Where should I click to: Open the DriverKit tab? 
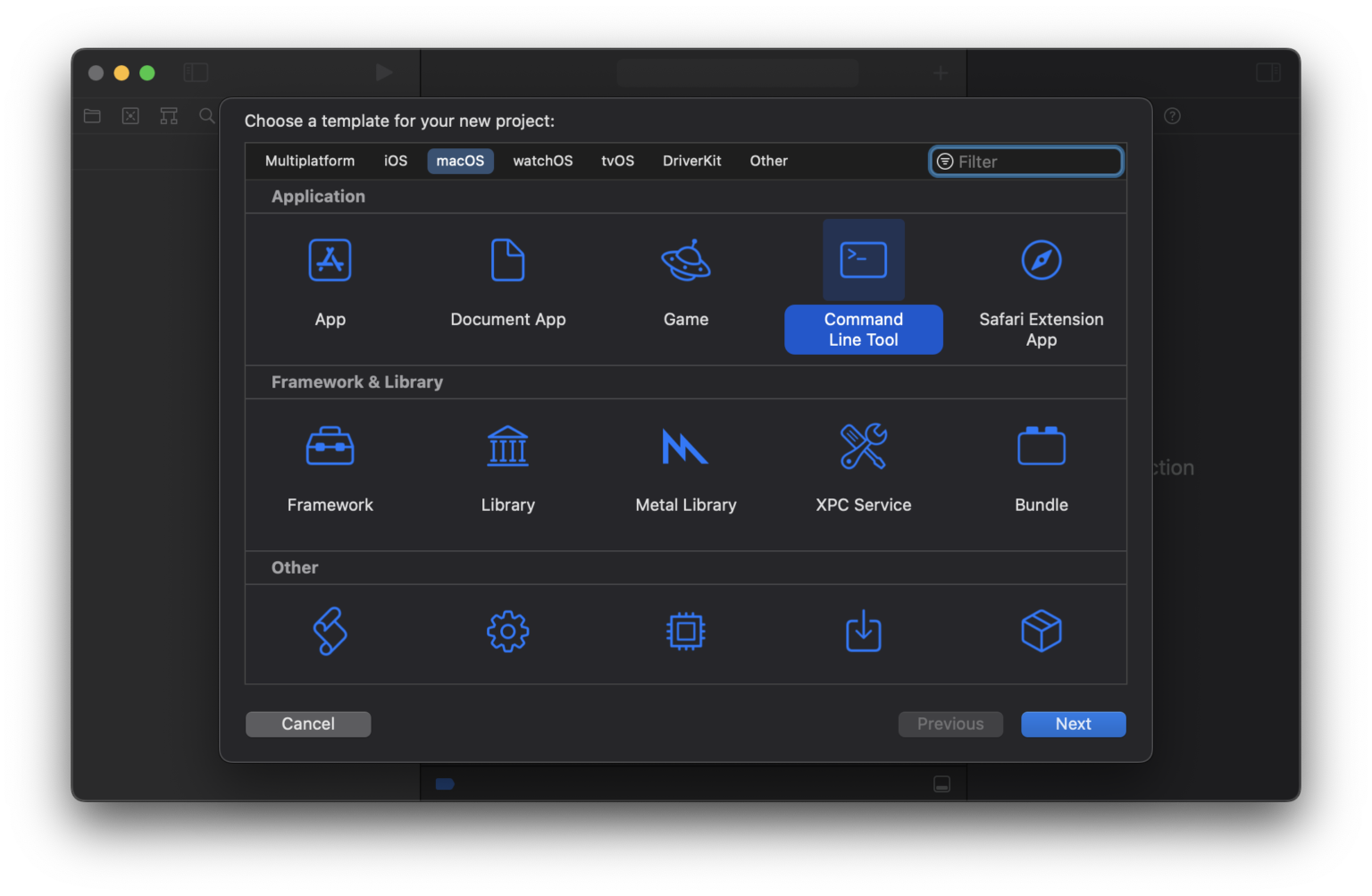691,161
